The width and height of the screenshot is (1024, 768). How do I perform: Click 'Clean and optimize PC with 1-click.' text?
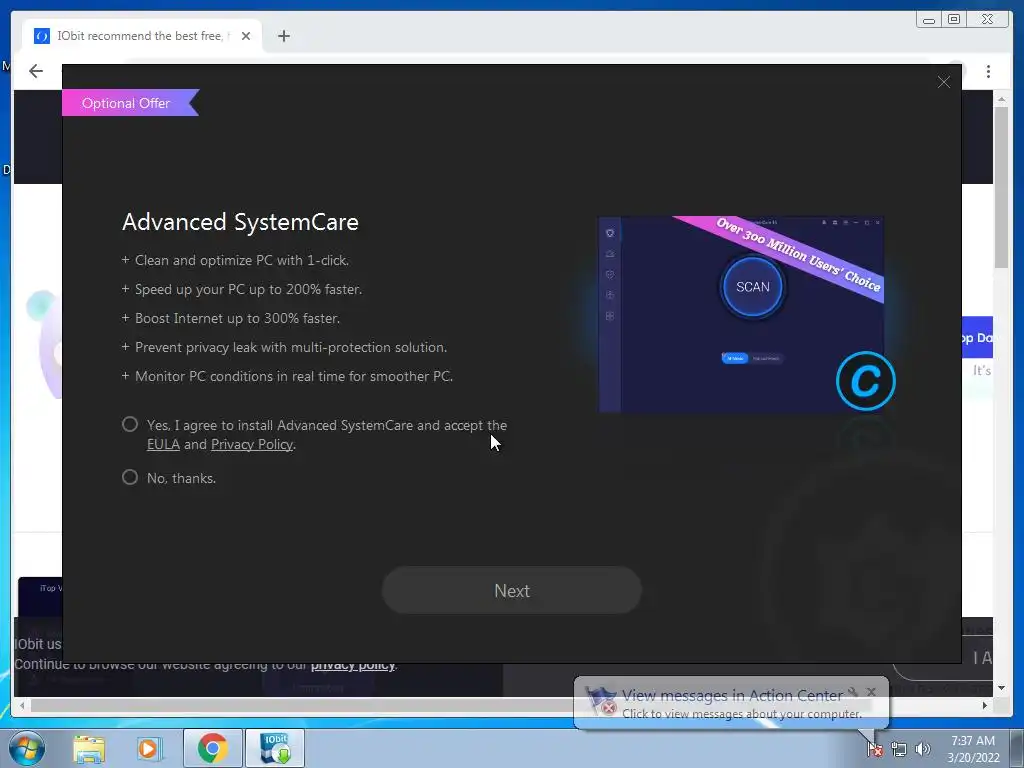(x=242, y=260)
